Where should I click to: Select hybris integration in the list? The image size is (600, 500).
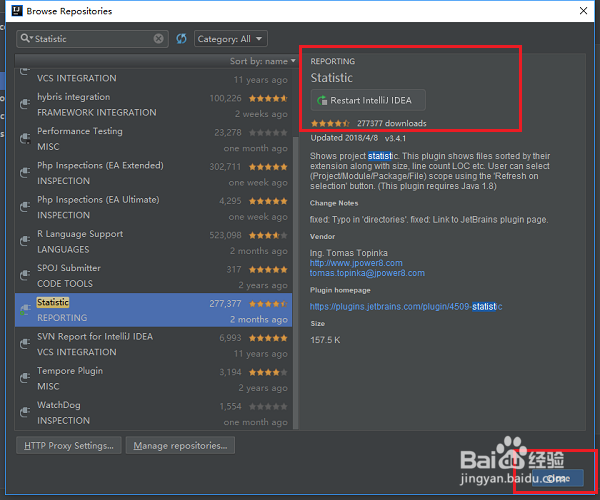click(x=153, y=104)
